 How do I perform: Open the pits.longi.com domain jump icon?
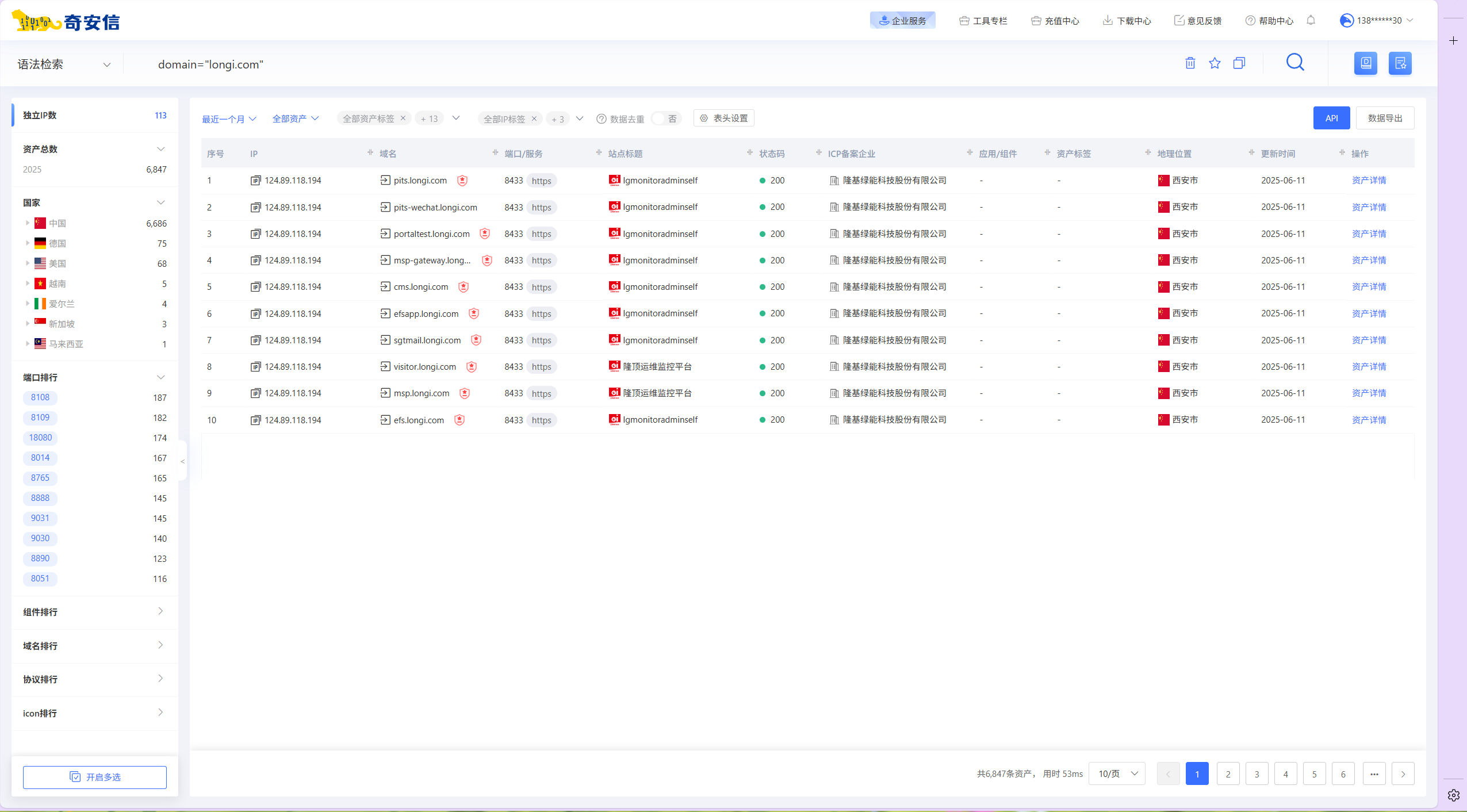click(x=385, y=181)
